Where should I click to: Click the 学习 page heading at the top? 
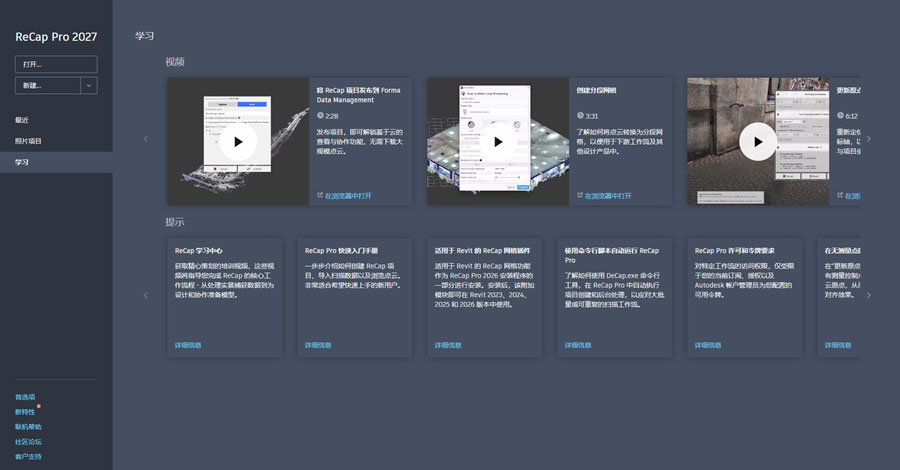coord(145,36)
